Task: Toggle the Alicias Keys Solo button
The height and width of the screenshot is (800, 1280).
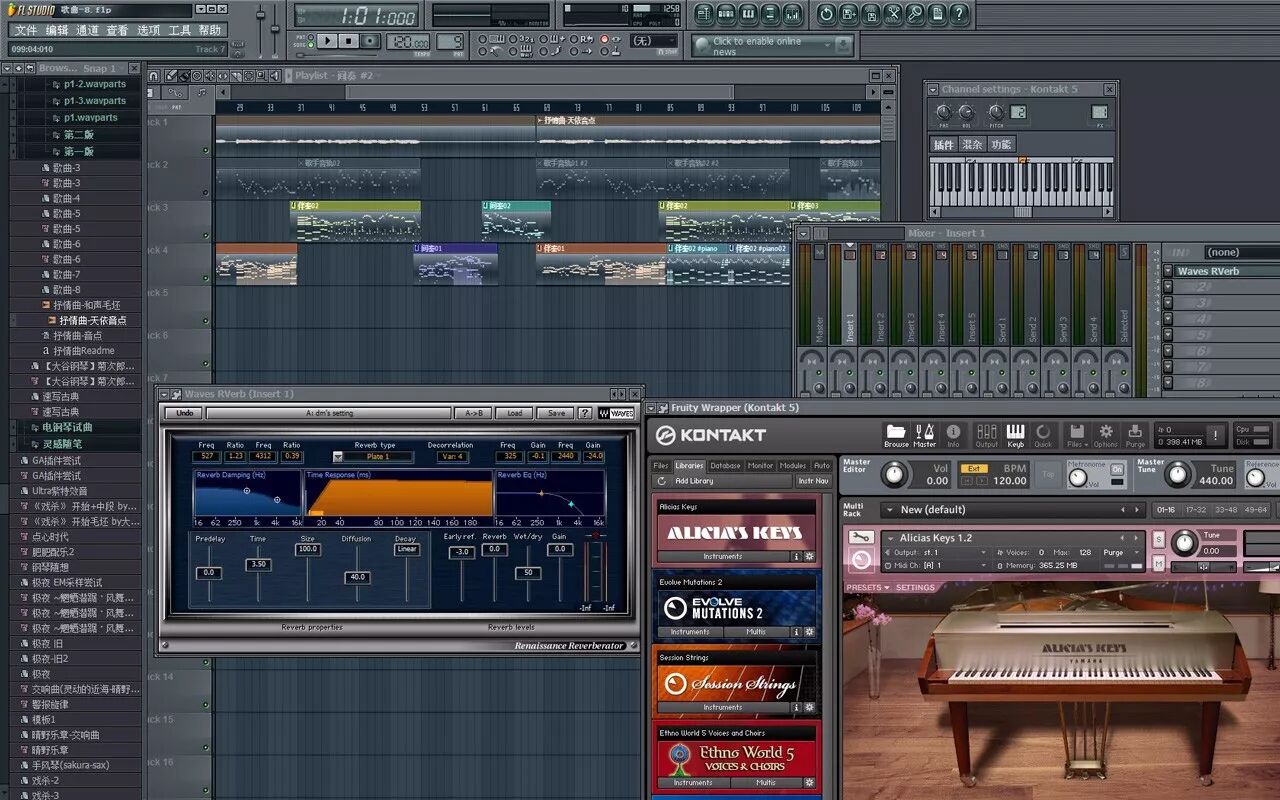Action: tap(1159, 540)
